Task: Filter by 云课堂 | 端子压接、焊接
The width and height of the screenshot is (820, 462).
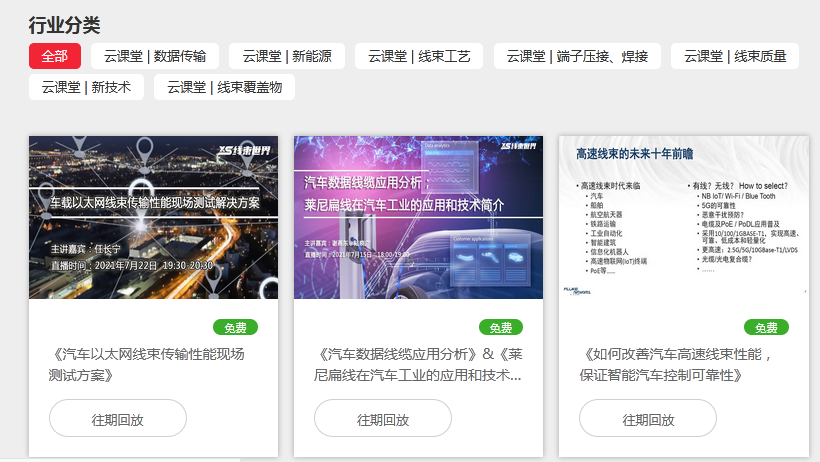Action: (577, 56)
